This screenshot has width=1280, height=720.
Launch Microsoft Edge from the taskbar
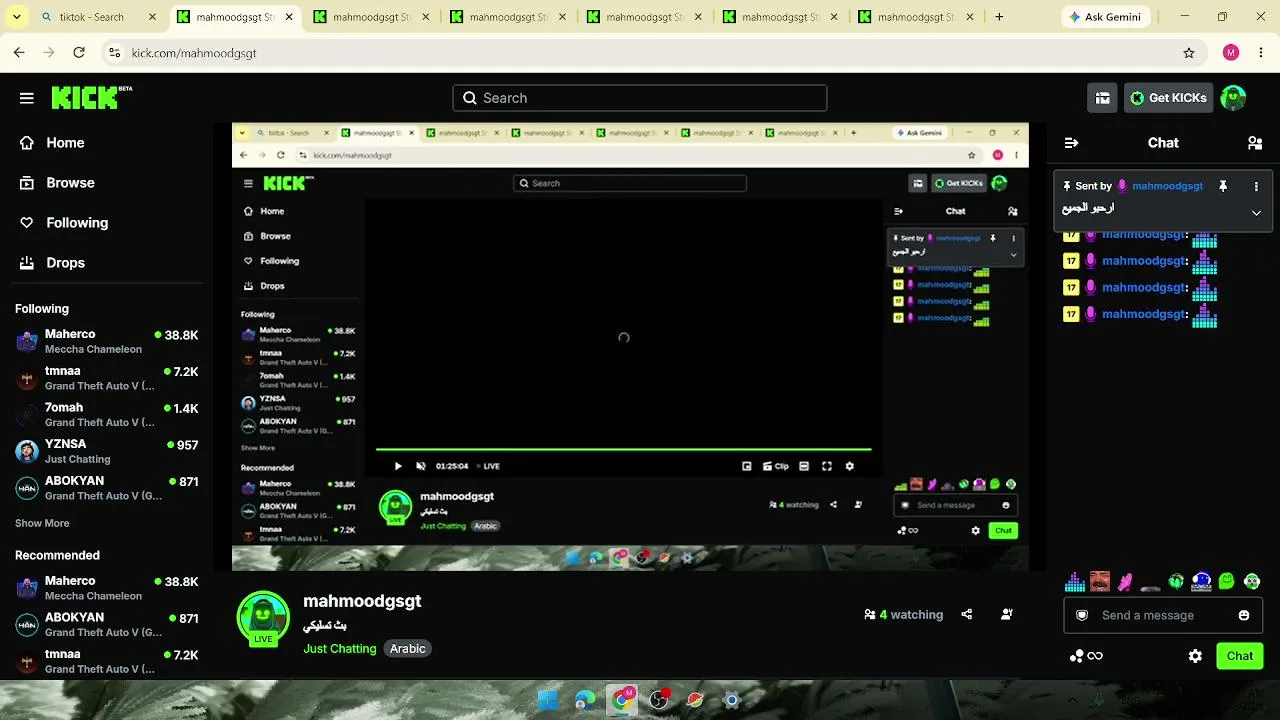pos(585,700)
